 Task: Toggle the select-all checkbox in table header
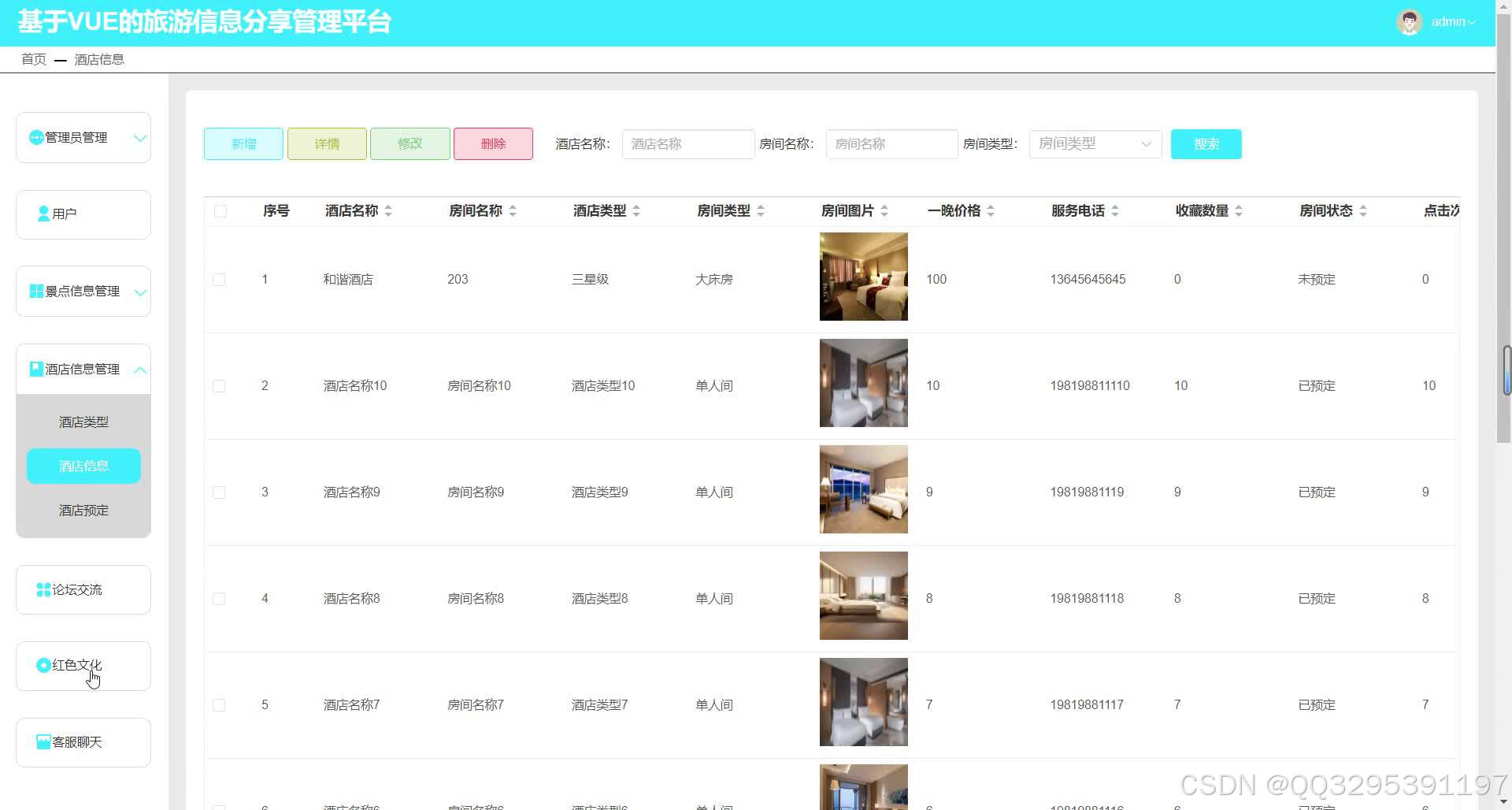[220, 211]
